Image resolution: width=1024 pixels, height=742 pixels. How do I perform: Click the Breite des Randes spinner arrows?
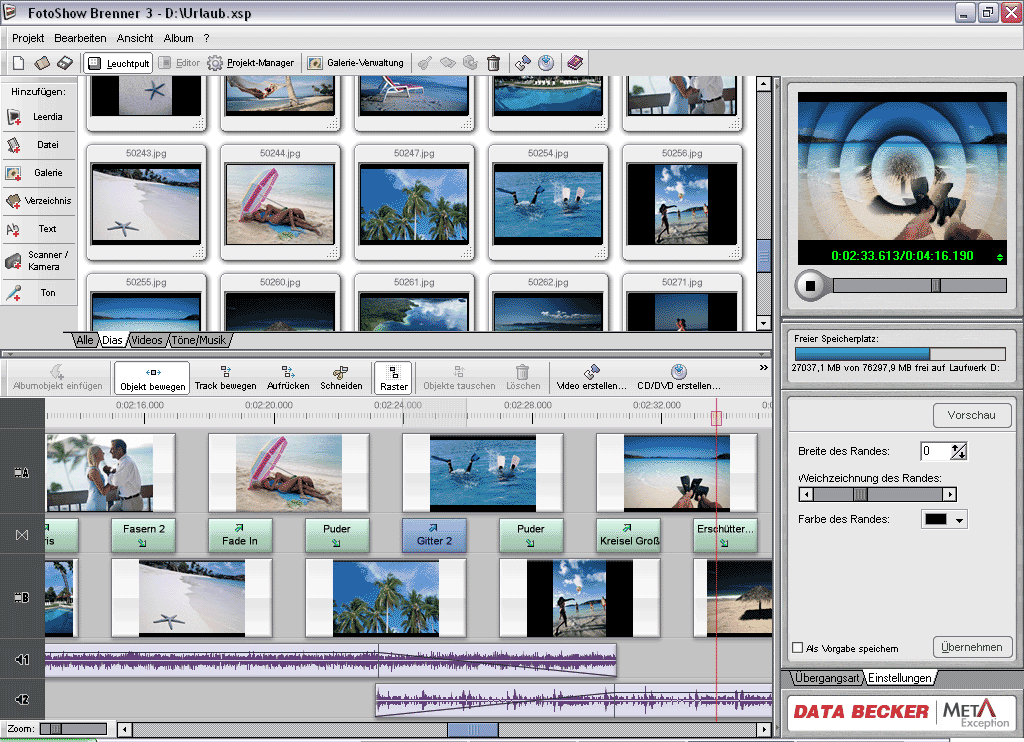(959, 451)
